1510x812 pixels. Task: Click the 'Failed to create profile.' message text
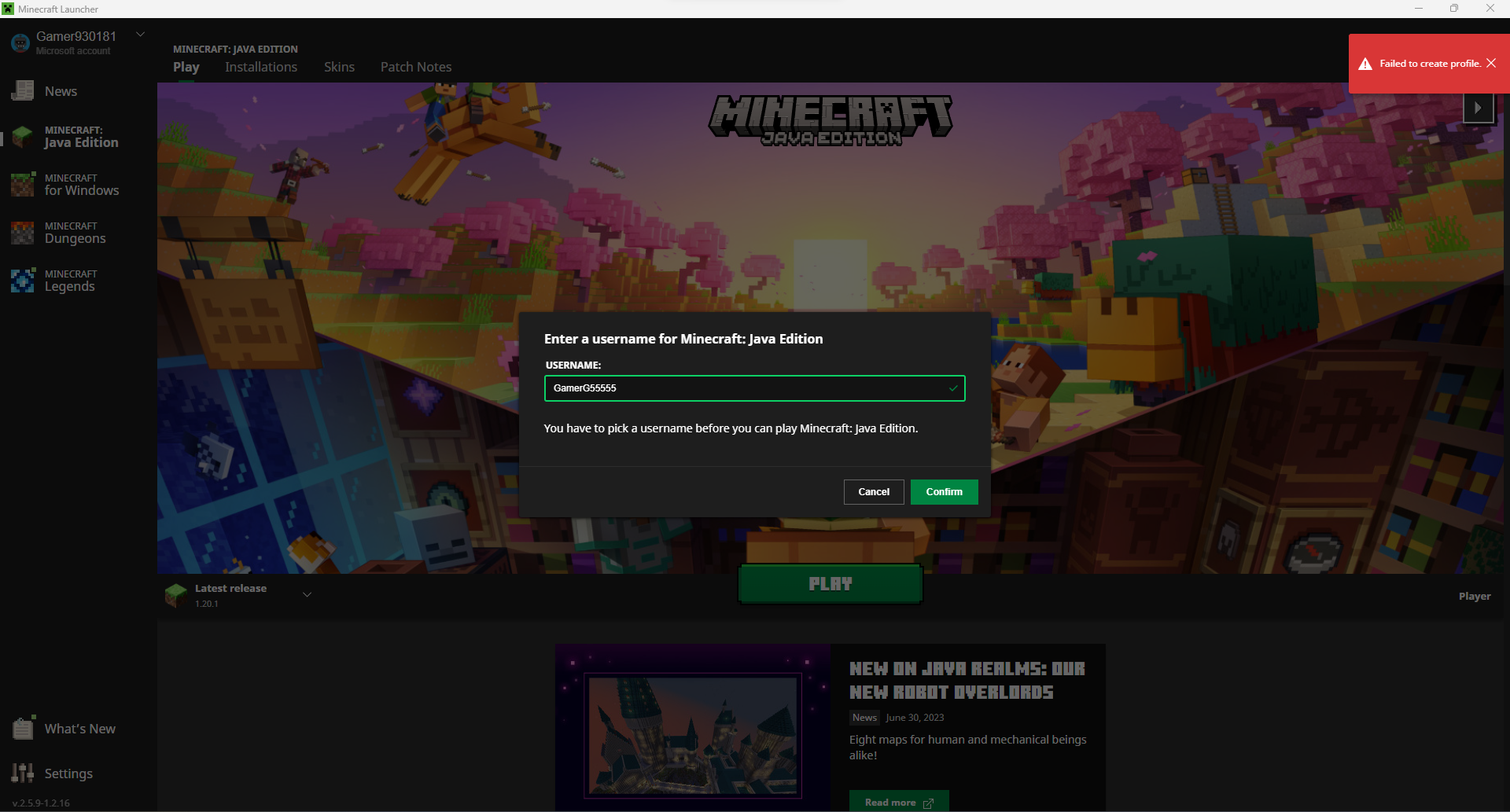tap(1430, 64)
